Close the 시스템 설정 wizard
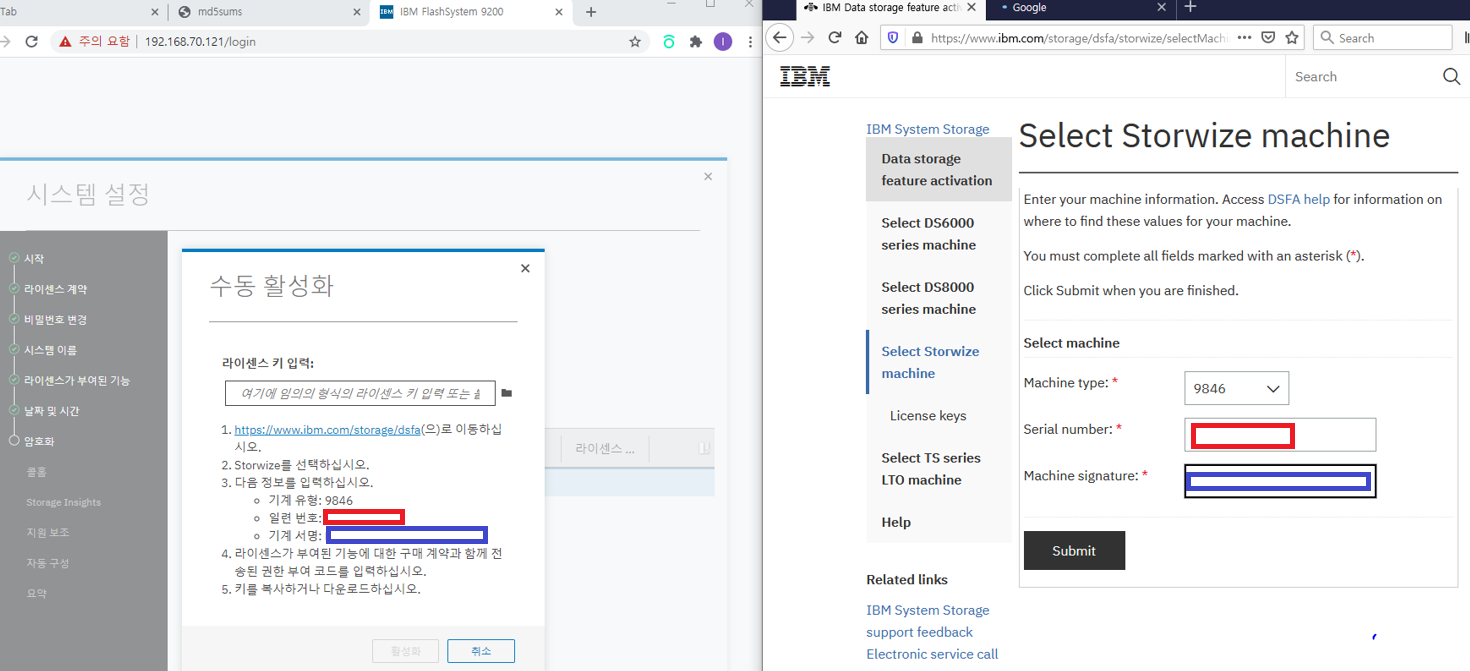 pyautogui.click(x=708, y=176)
